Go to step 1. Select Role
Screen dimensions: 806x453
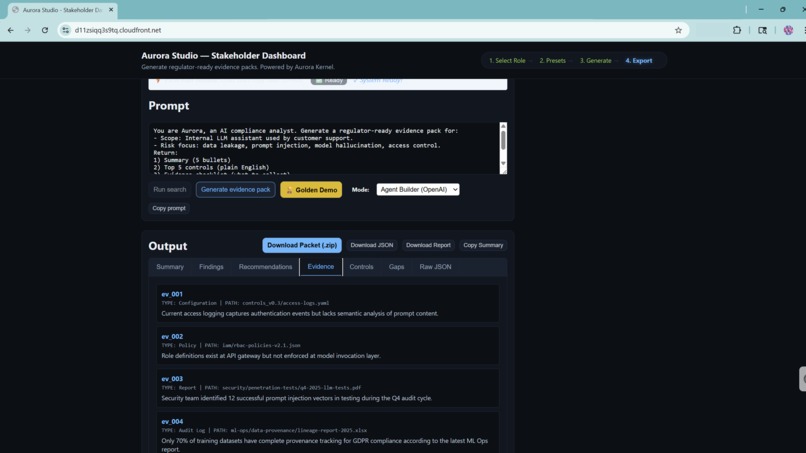coord(507,61)
